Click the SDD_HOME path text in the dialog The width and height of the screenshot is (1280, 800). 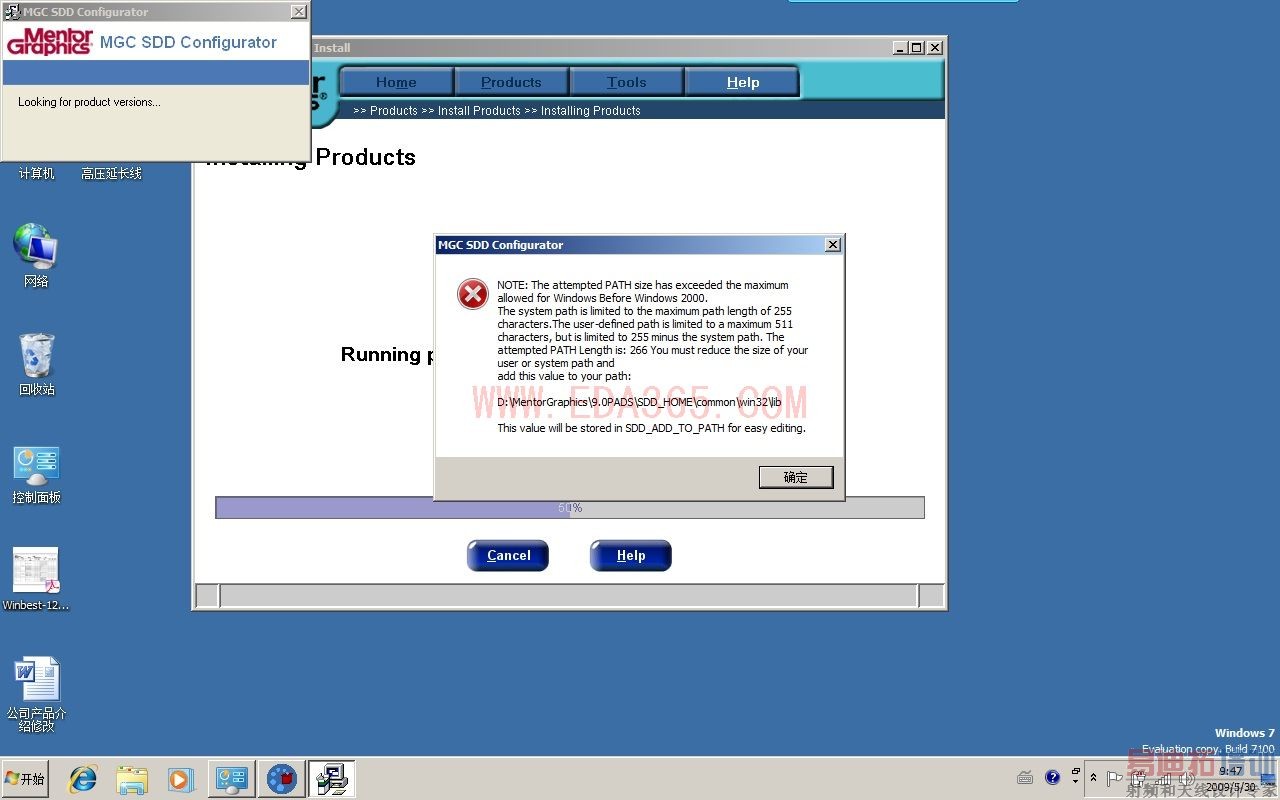639,402
